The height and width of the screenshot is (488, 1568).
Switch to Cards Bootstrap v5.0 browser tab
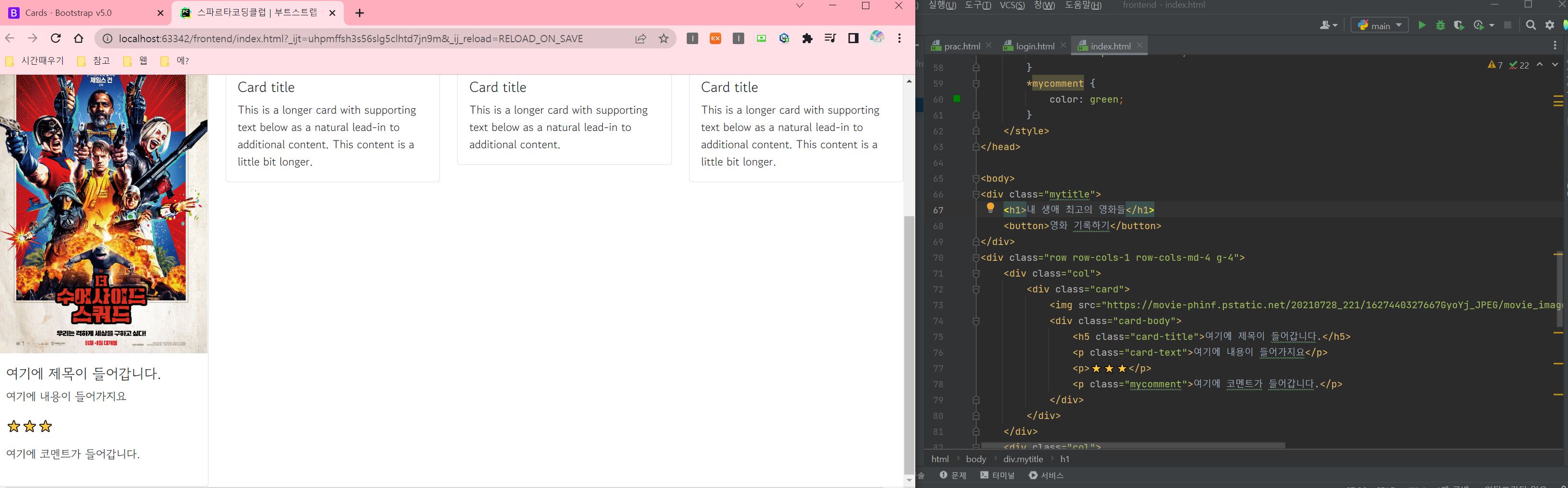click(85, 13)
